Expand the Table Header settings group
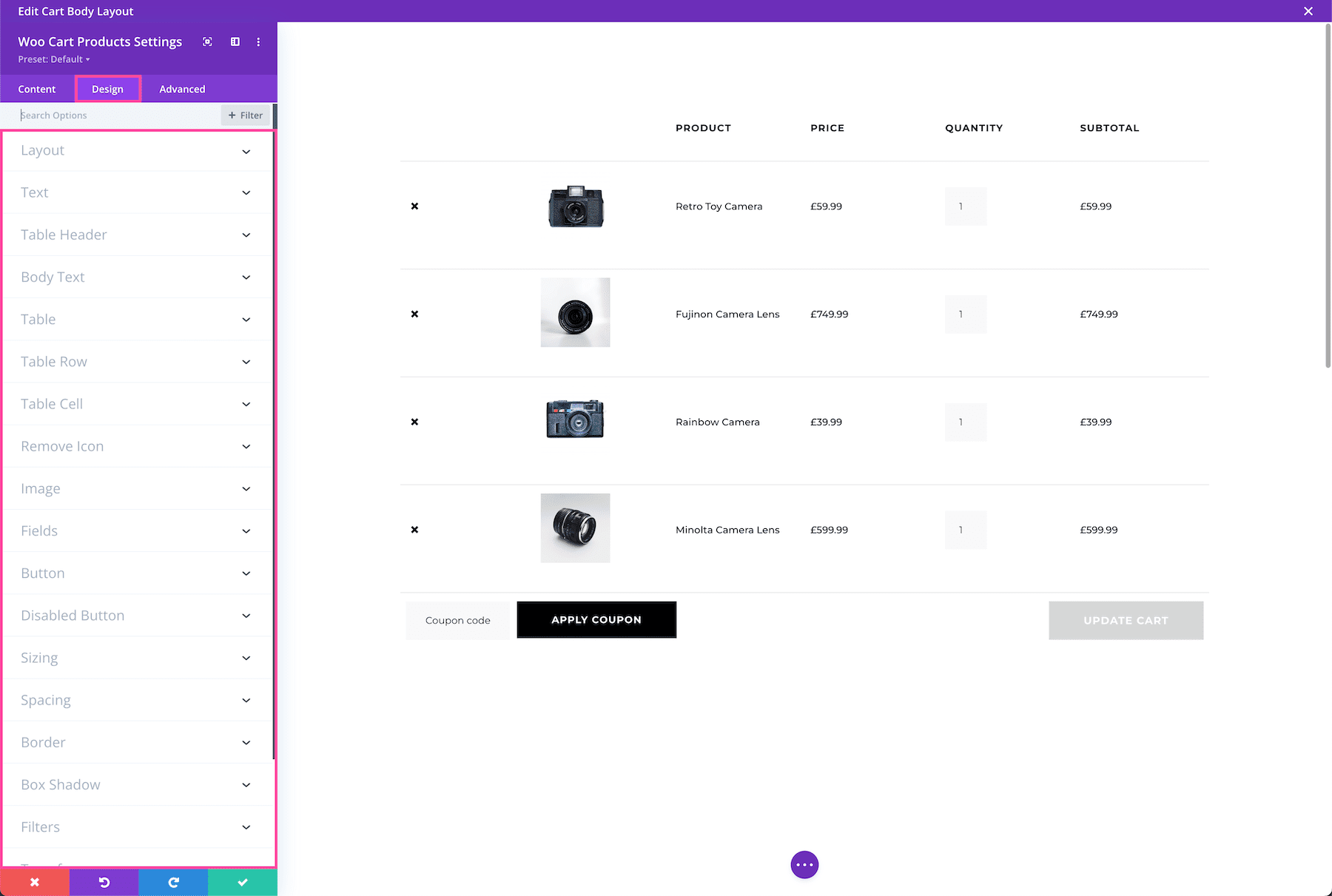Screen dimensions: 1332x896 [138, 235]
